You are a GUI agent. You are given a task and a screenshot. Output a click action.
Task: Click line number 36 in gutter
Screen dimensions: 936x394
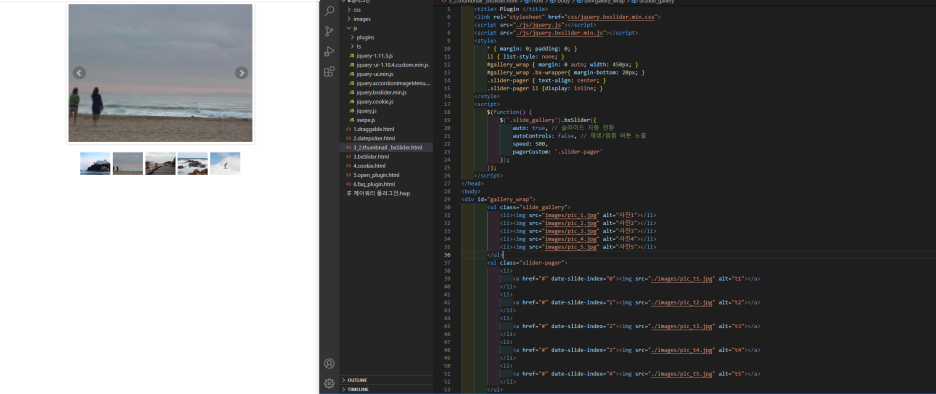pyautogui.click(x=447, y=255)
